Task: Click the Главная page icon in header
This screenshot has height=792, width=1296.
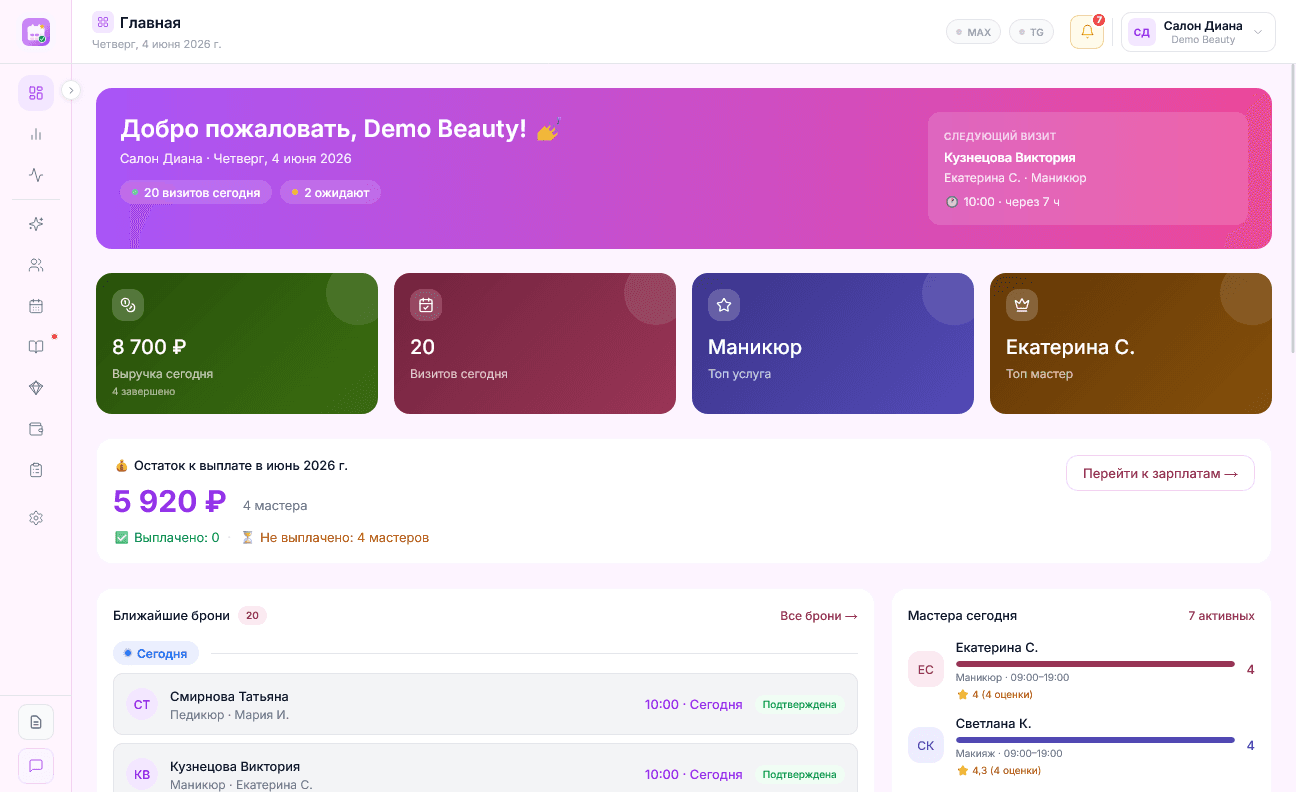Action: click(102, 22)
